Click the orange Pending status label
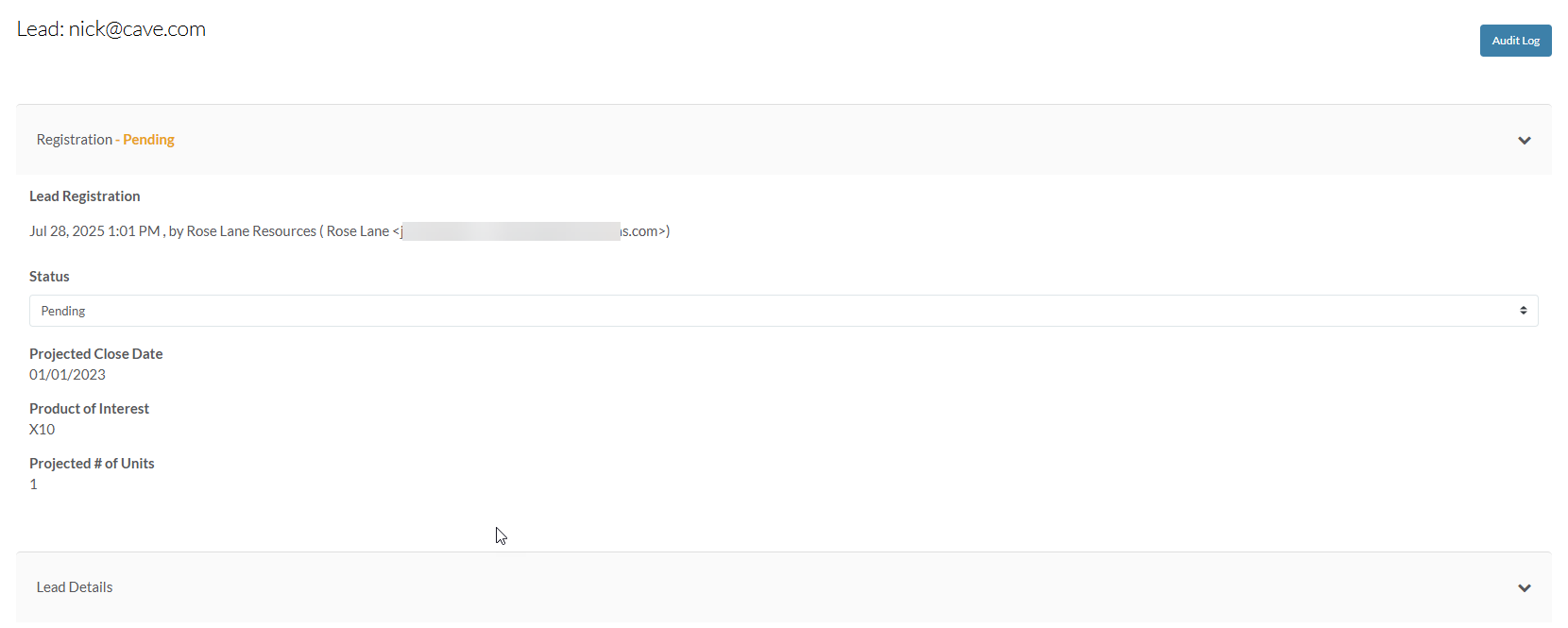 (148, 140)
